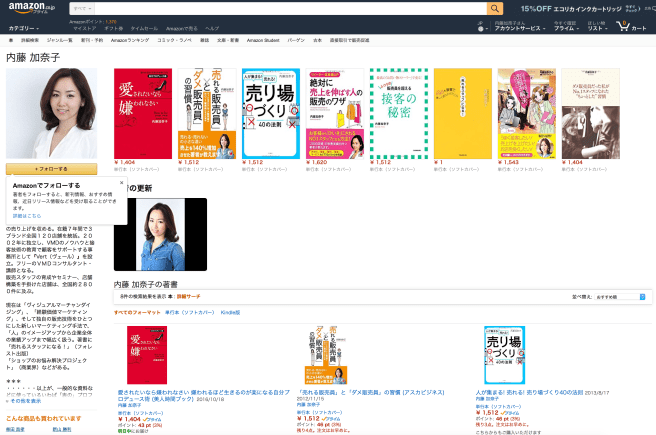This screenshot has height=435, width=656.
Task: Open ヘルプ in the top nav
Action: [x=212, y=28]
